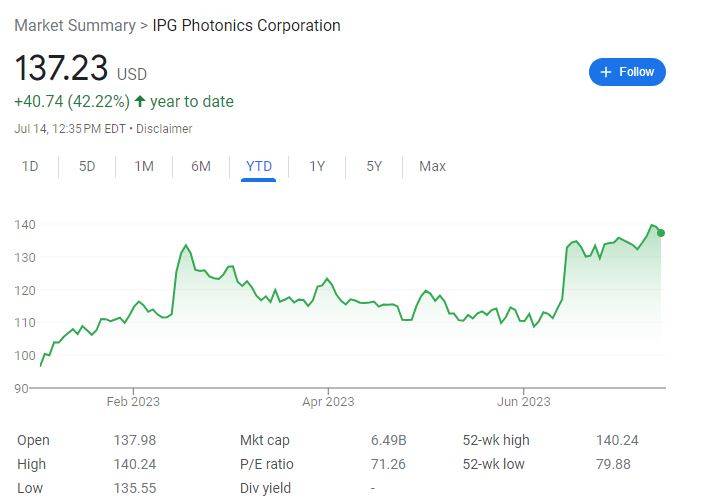This screenshot has height=502, width=713.
Task: Switch to the 1M chart range
Action: pos(144,166)
